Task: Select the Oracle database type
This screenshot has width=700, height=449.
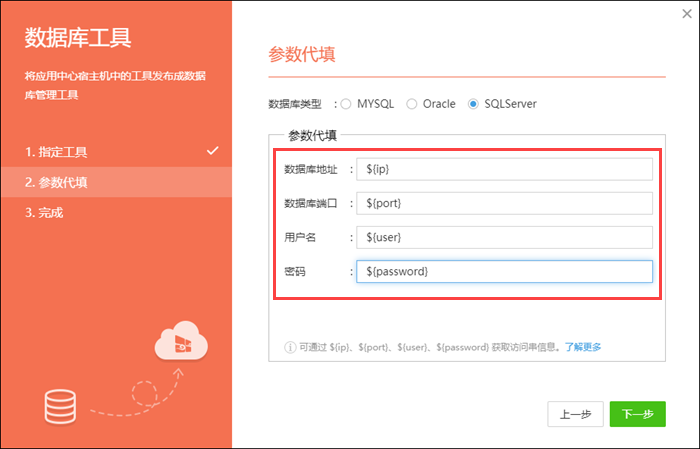Action: pos(412,104)
